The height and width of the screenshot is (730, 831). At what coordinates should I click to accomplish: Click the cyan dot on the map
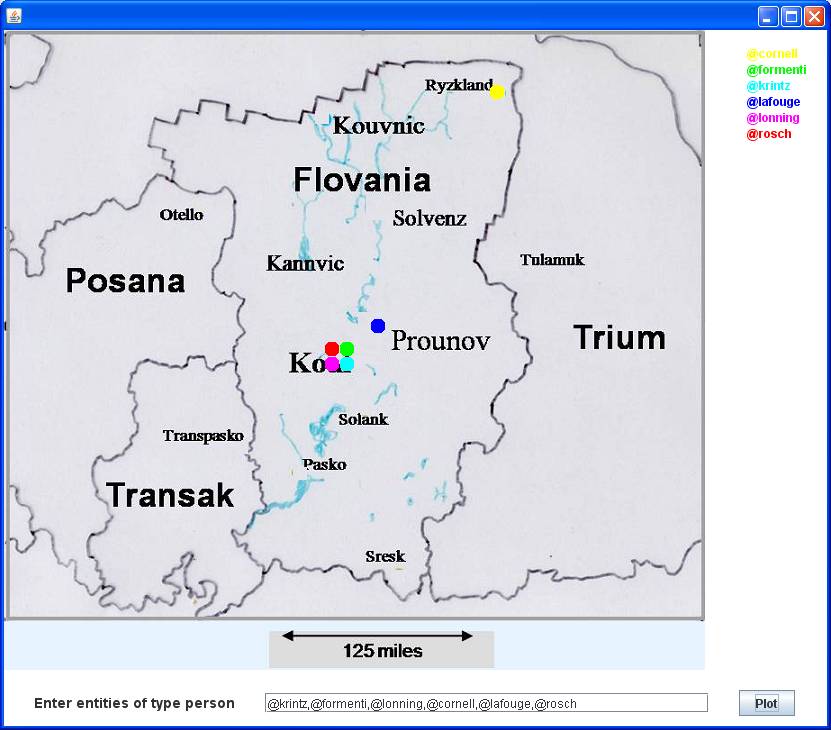point(347,364)
